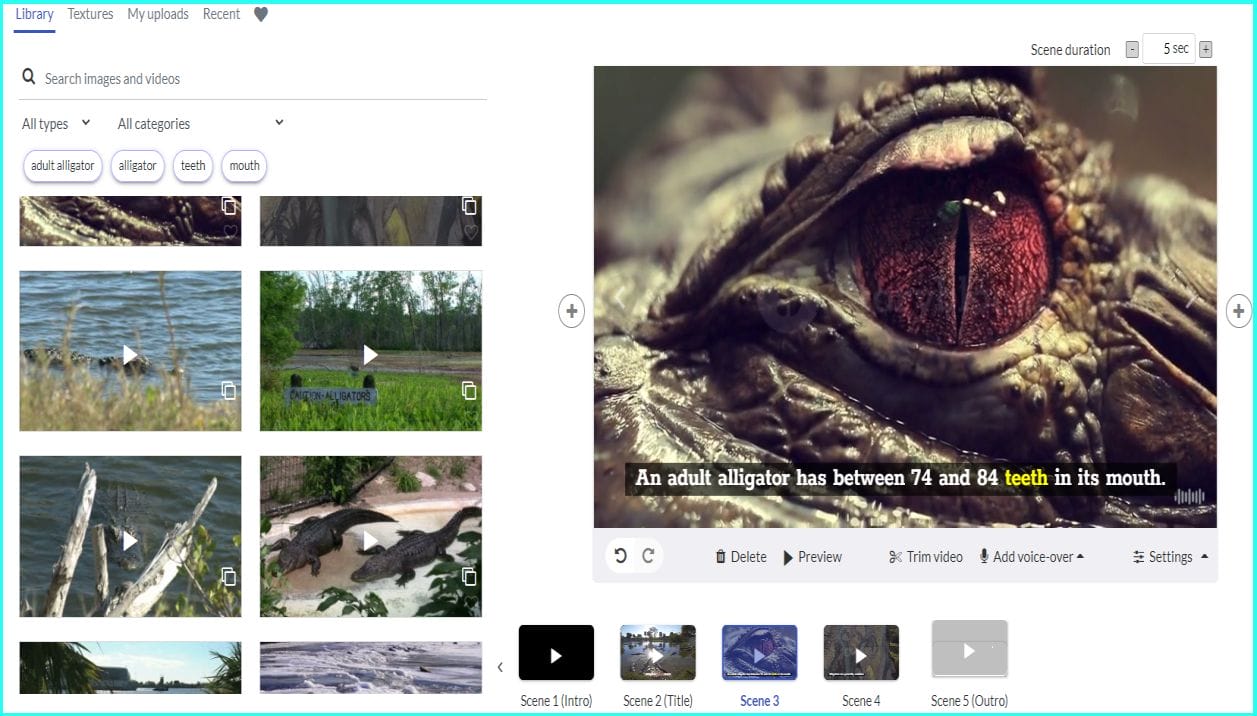
Task: Expand the Add voice-over menu
Action: pyautogui.click(x=1032, y=557)
